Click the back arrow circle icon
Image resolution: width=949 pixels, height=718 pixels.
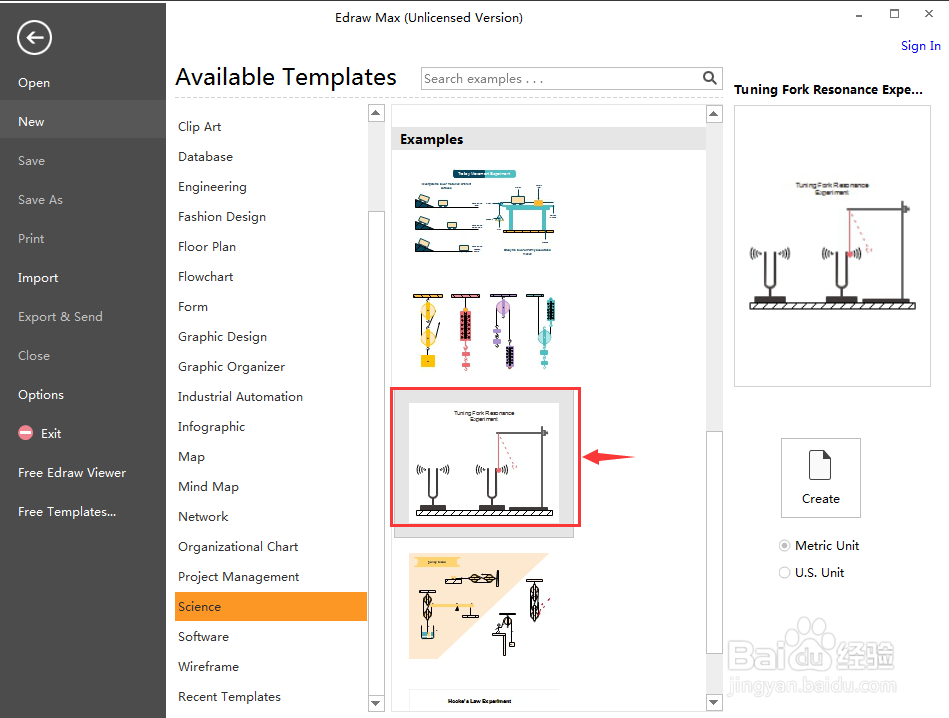pyautogui.click(x=34, y=38)
